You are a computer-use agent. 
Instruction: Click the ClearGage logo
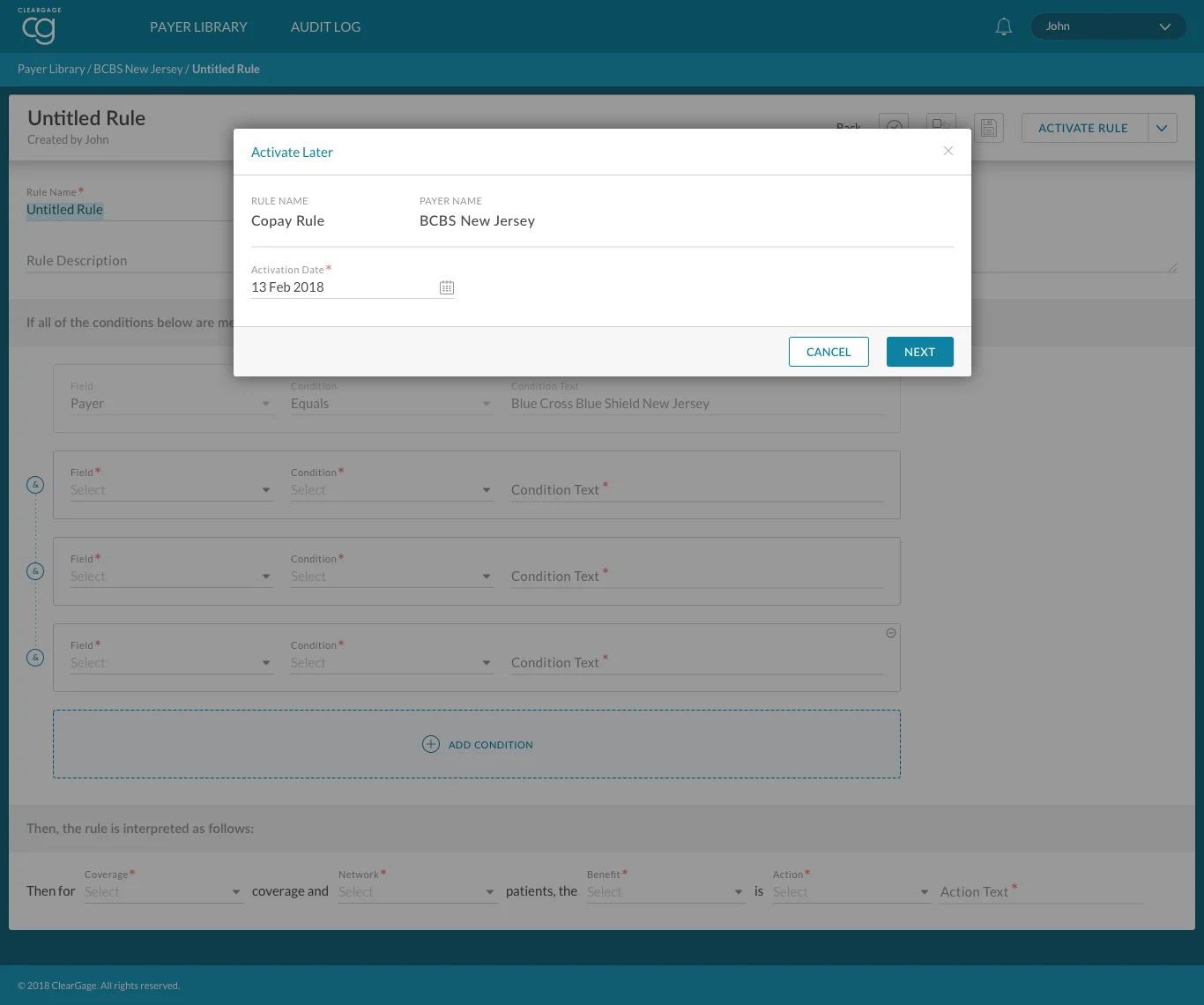(39, 26)
